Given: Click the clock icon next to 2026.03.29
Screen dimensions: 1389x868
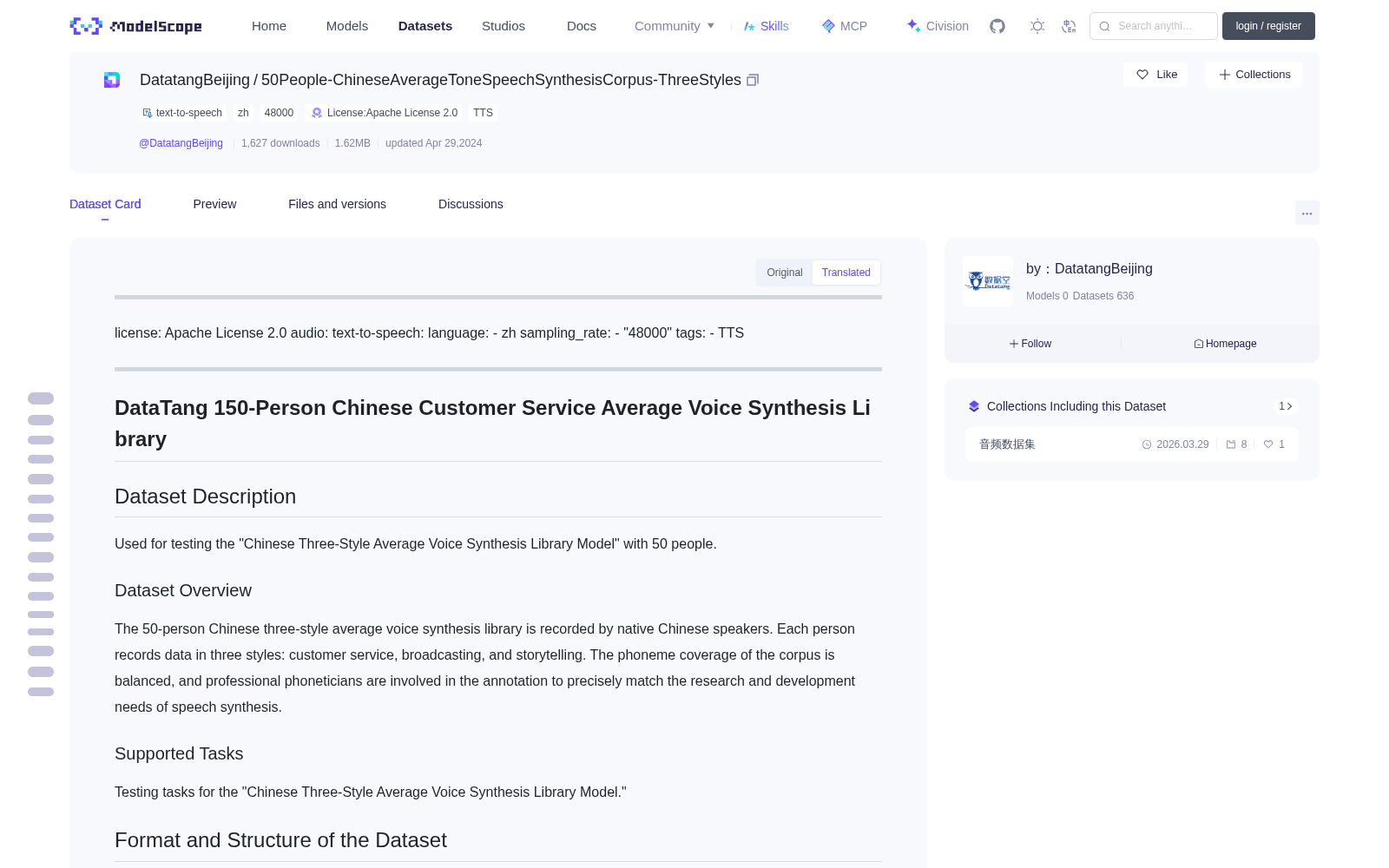Looking at the screenshot, I should [x=1147, y=444].
